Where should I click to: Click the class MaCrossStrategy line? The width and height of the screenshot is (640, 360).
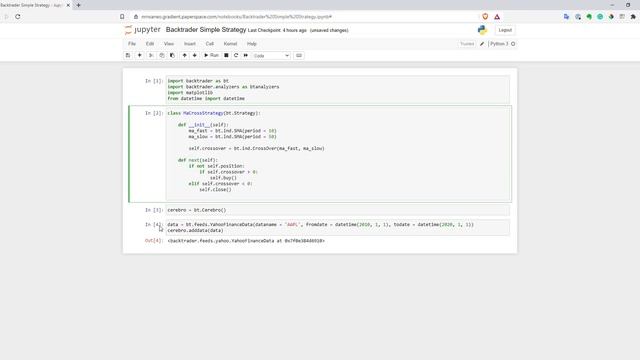213,113
